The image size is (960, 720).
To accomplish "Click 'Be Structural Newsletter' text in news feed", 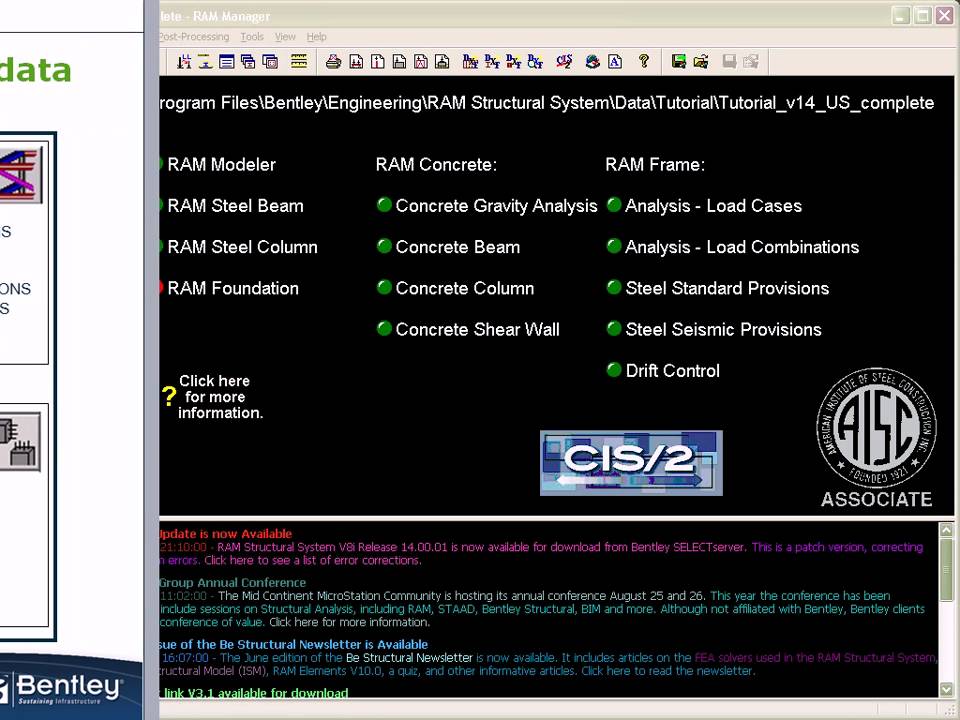I will [x=409, y=658].
